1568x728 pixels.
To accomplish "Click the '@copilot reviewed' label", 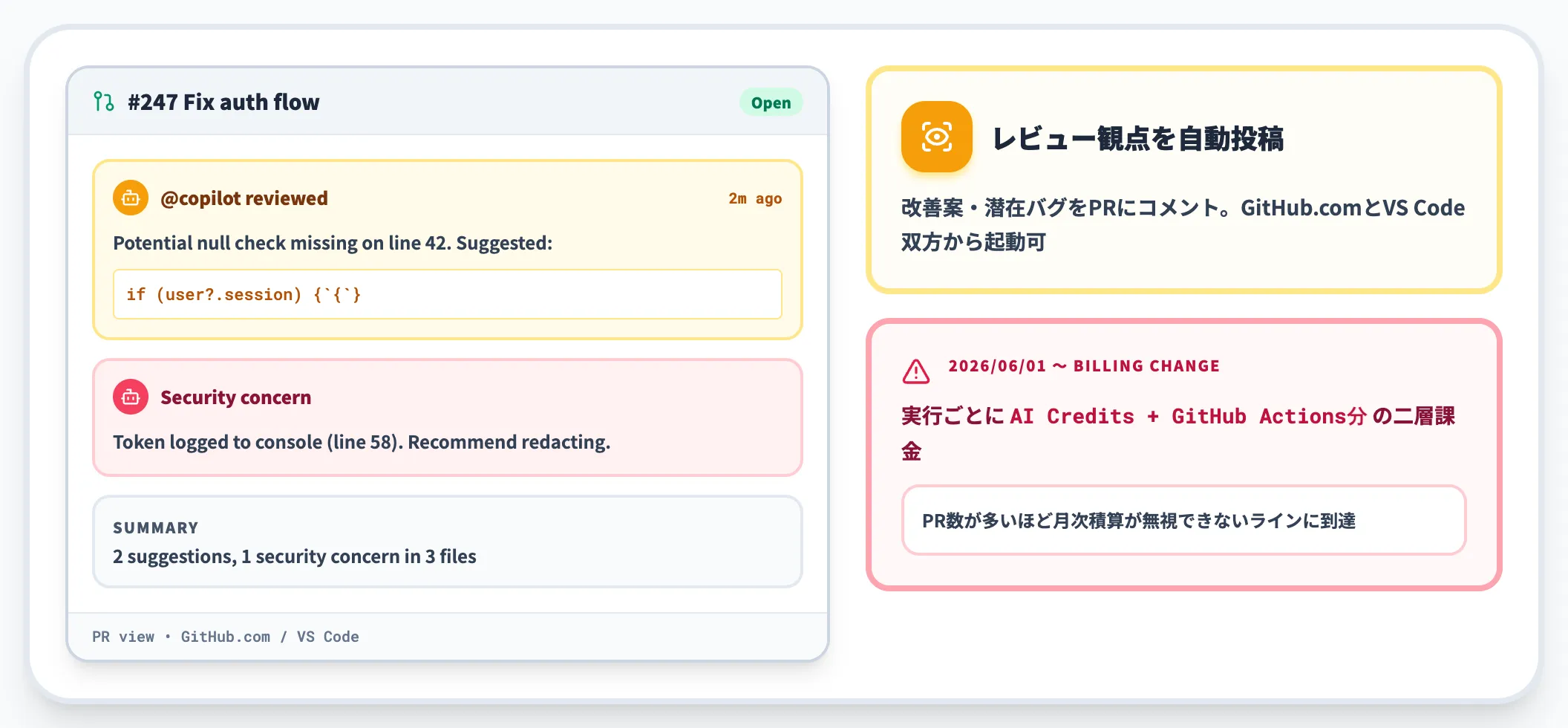I will click(x=244, y=198).
